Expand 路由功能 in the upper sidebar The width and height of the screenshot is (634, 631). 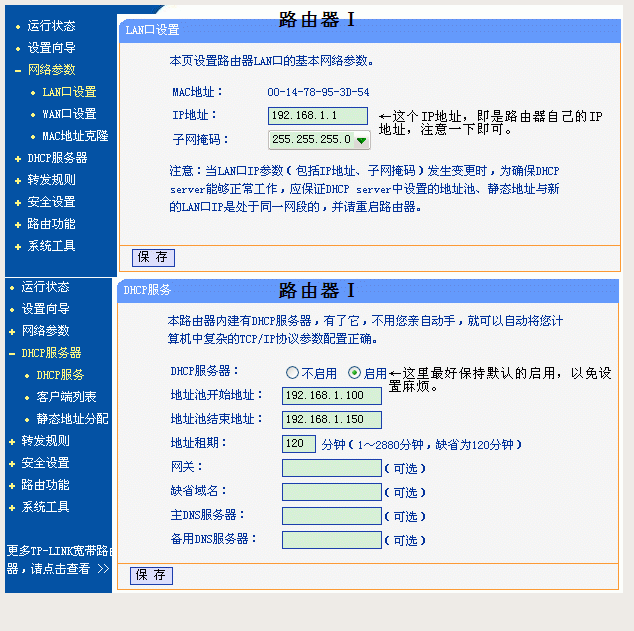tap(51, 224)
